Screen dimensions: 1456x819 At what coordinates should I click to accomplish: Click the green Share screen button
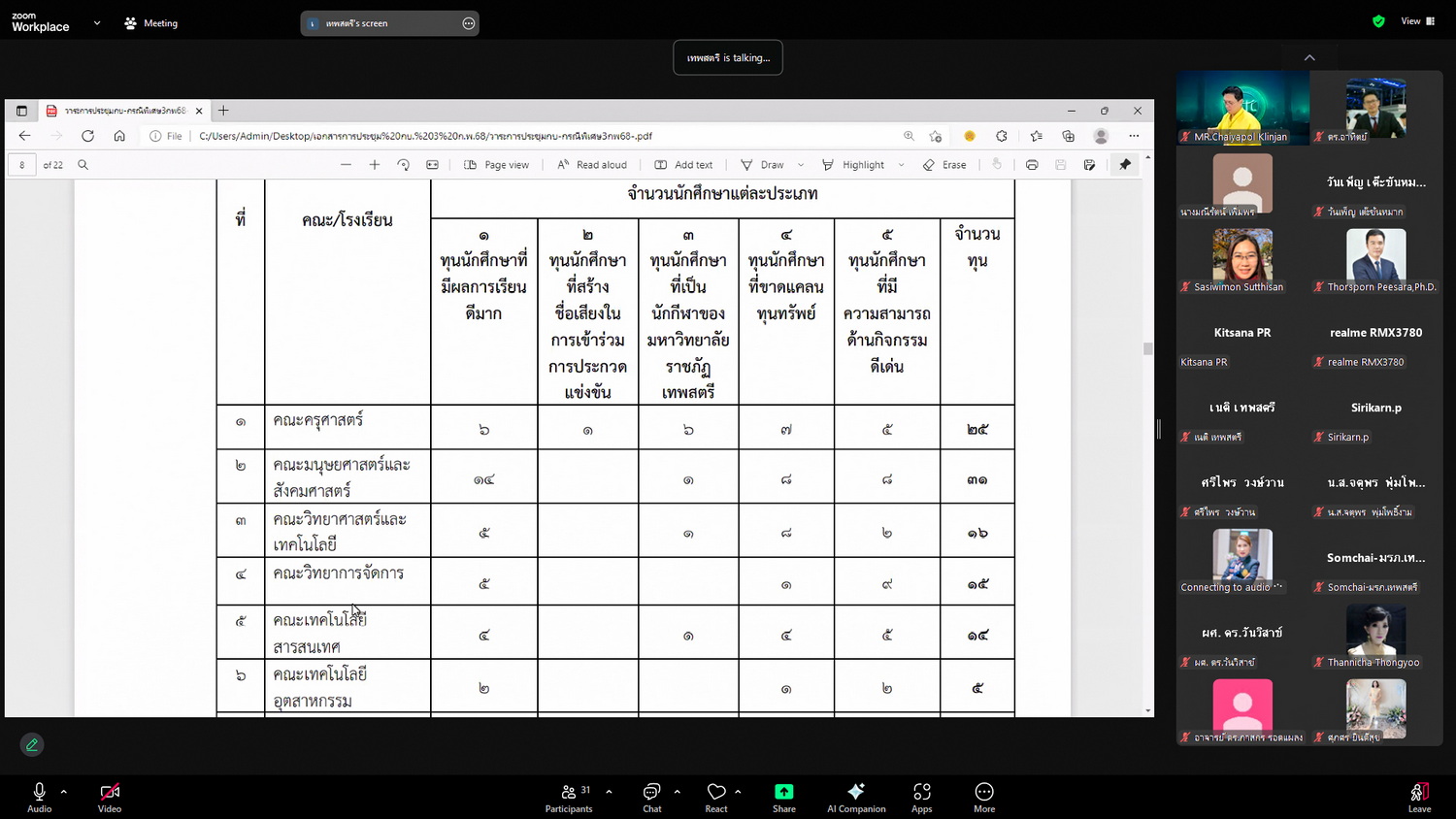[x=783, y=798]
